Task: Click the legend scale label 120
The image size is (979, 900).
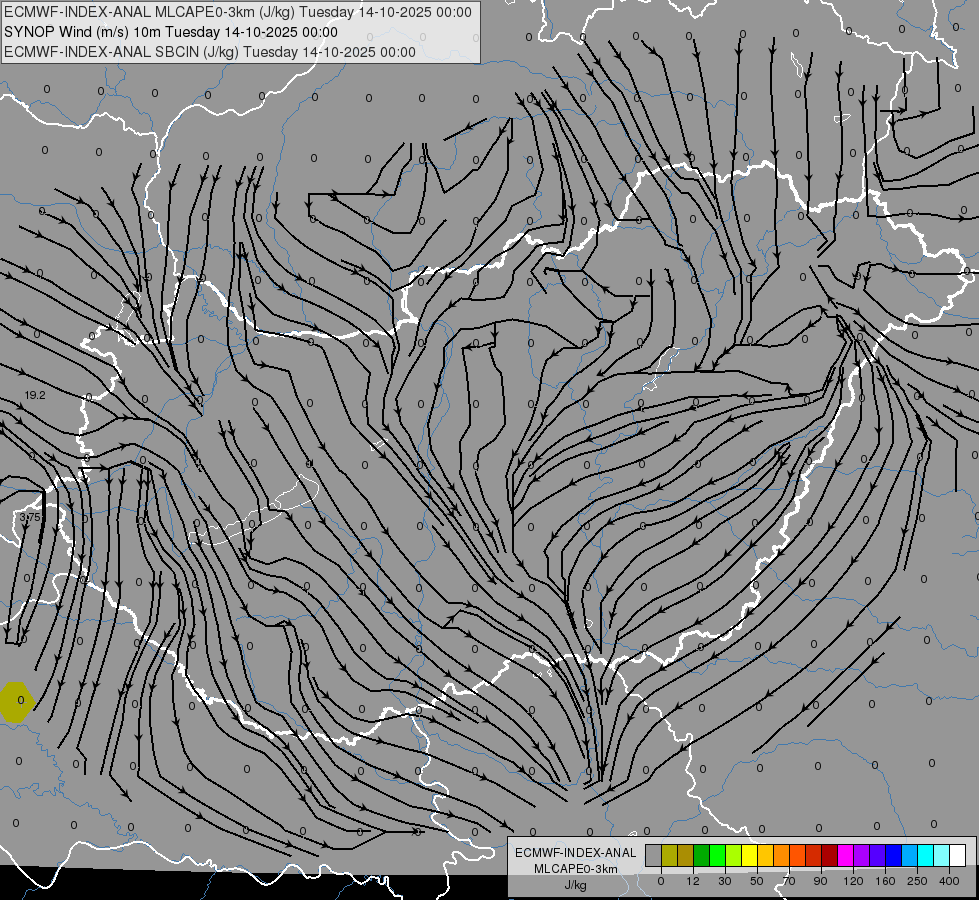Action: point(853,881)
